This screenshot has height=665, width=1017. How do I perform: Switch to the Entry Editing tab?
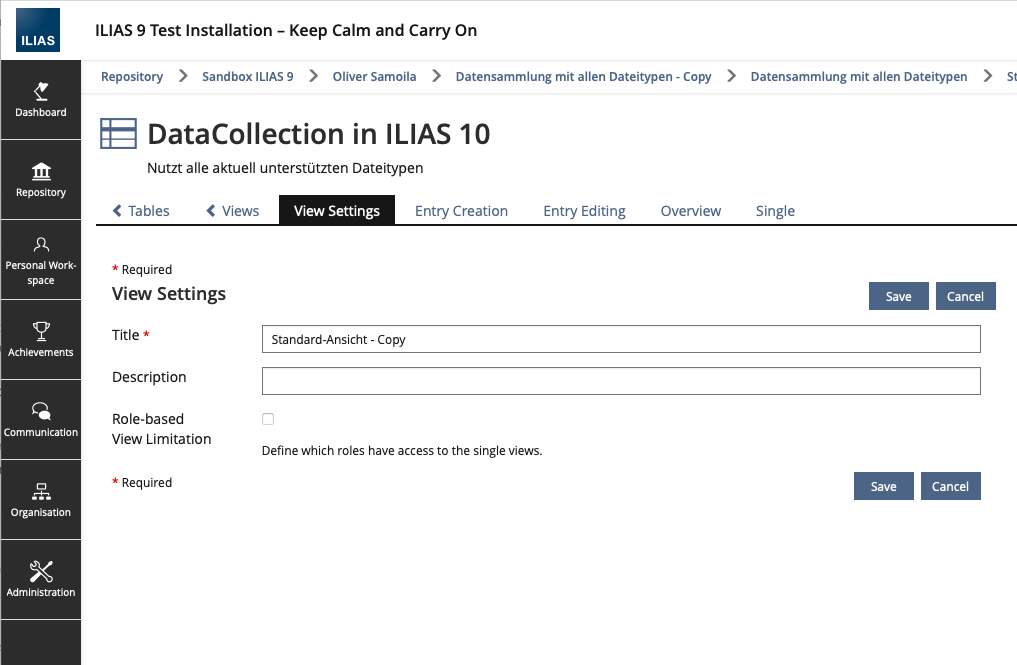(x=584, y=211)
